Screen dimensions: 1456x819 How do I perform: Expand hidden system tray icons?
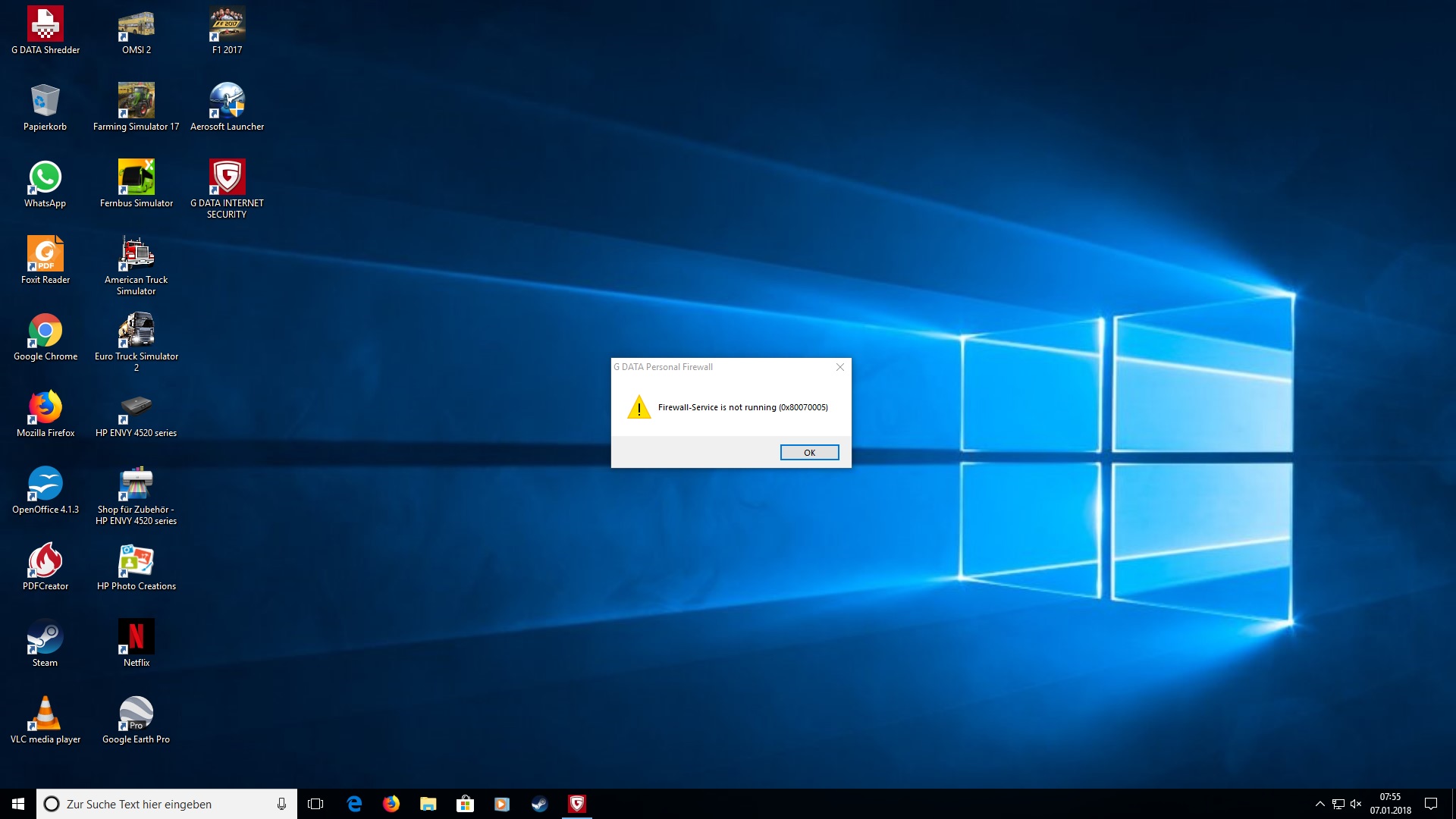[1320, 804]
